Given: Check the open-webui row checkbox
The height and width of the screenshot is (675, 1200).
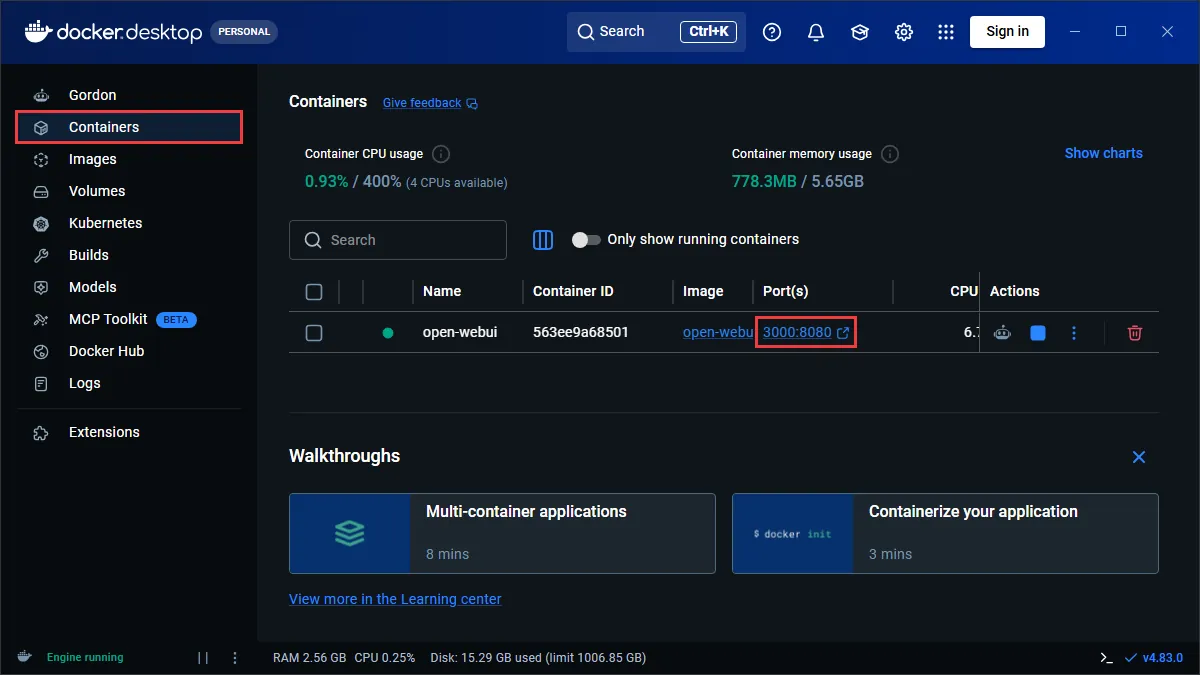Looking at the screenshot, I should [314, 333].
